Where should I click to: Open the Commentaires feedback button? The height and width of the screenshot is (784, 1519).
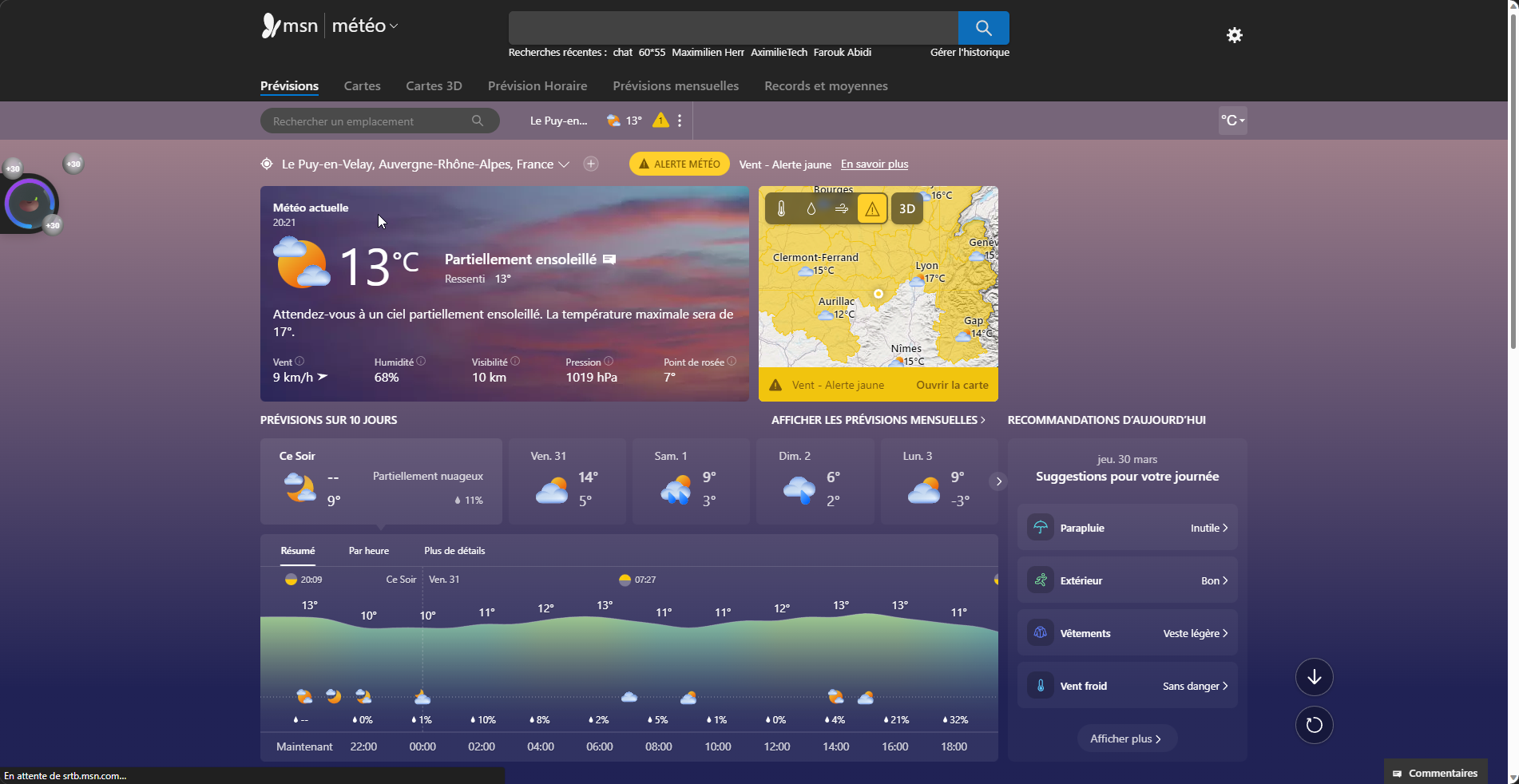pos(1435,773)
